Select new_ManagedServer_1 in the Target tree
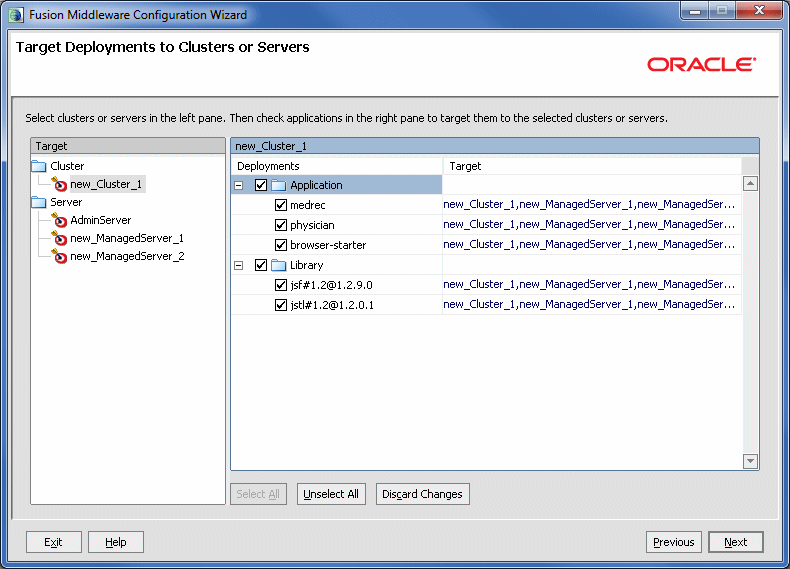 click(127, 238)
